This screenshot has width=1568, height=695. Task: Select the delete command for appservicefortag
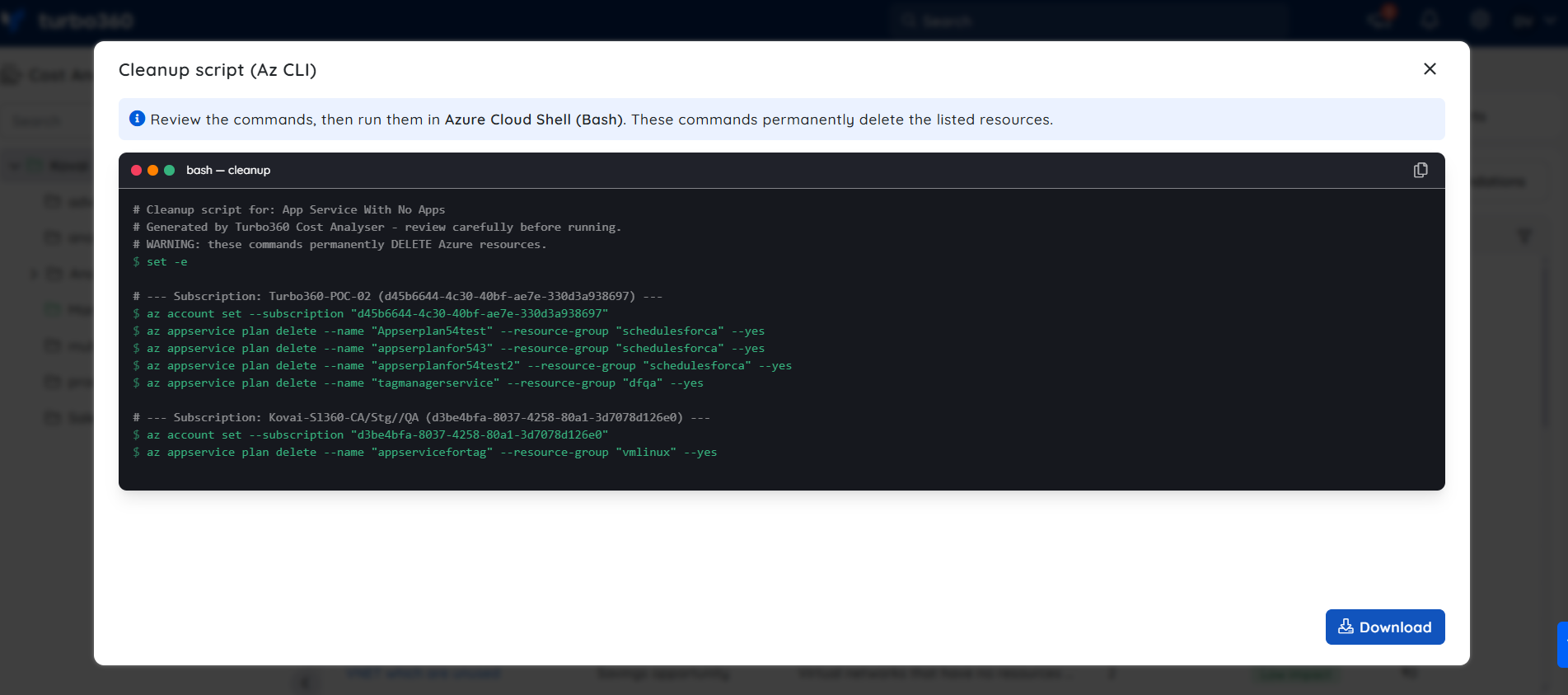(425, 452)
